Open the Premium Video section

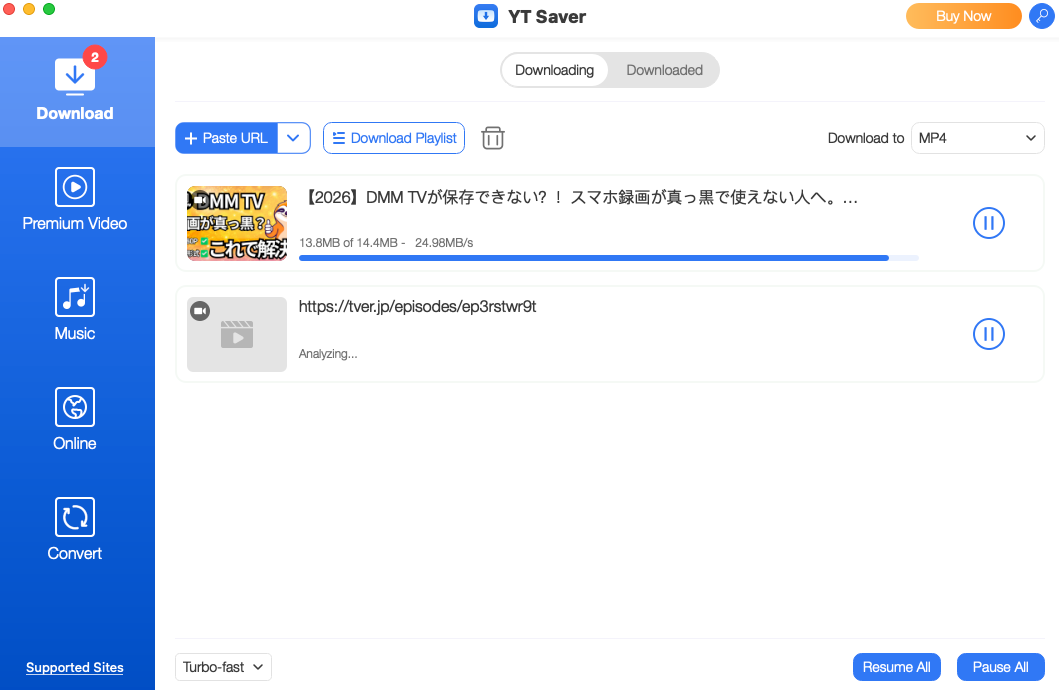(x=75, y=200)
